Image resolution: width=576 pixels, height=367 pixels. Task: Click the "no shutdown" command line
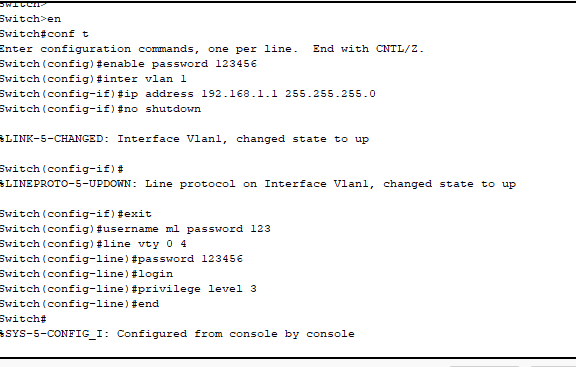coord(100,109)
